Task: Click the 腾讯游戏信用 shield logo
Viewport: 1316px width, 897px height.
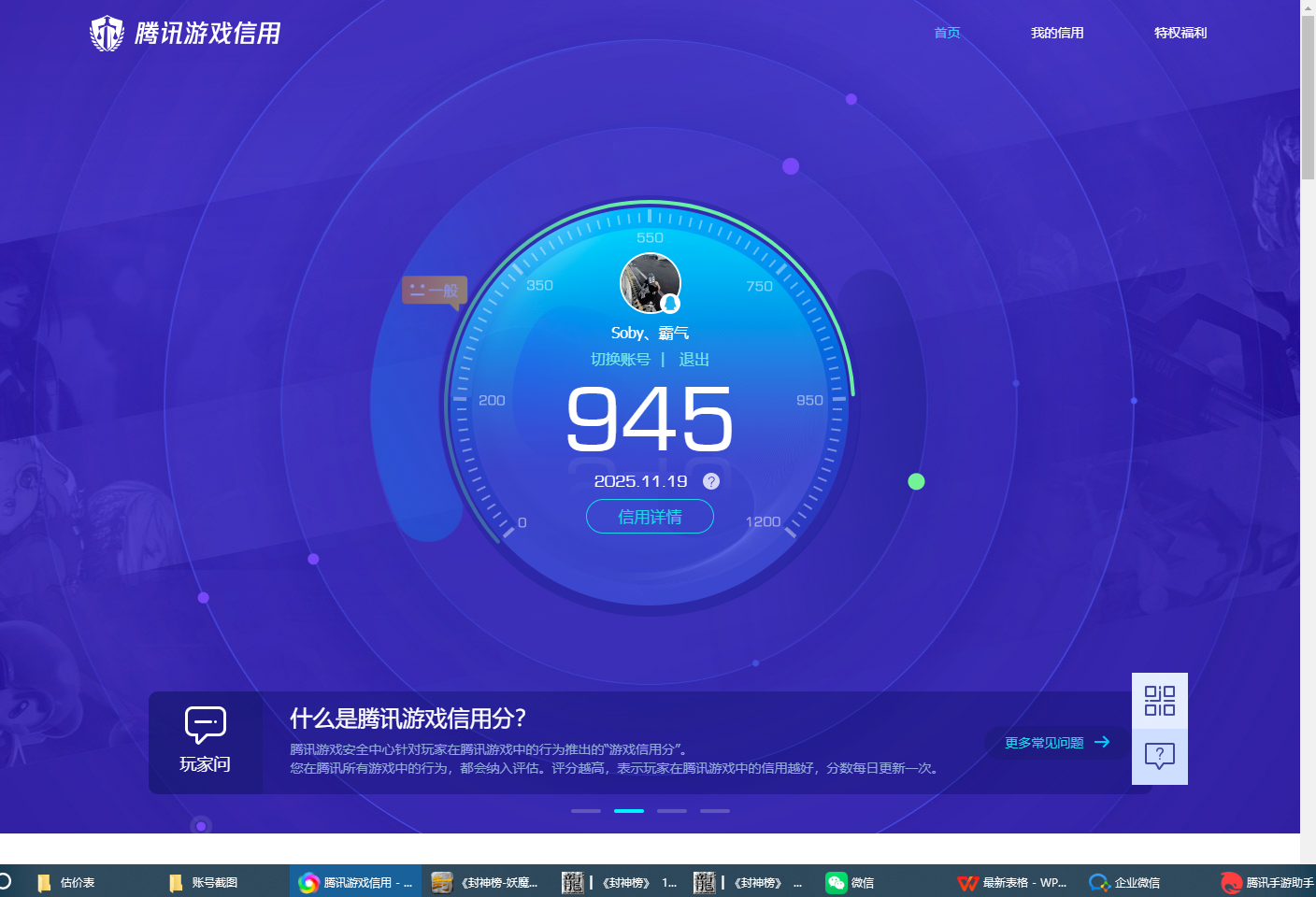Action: click(107, 33)
